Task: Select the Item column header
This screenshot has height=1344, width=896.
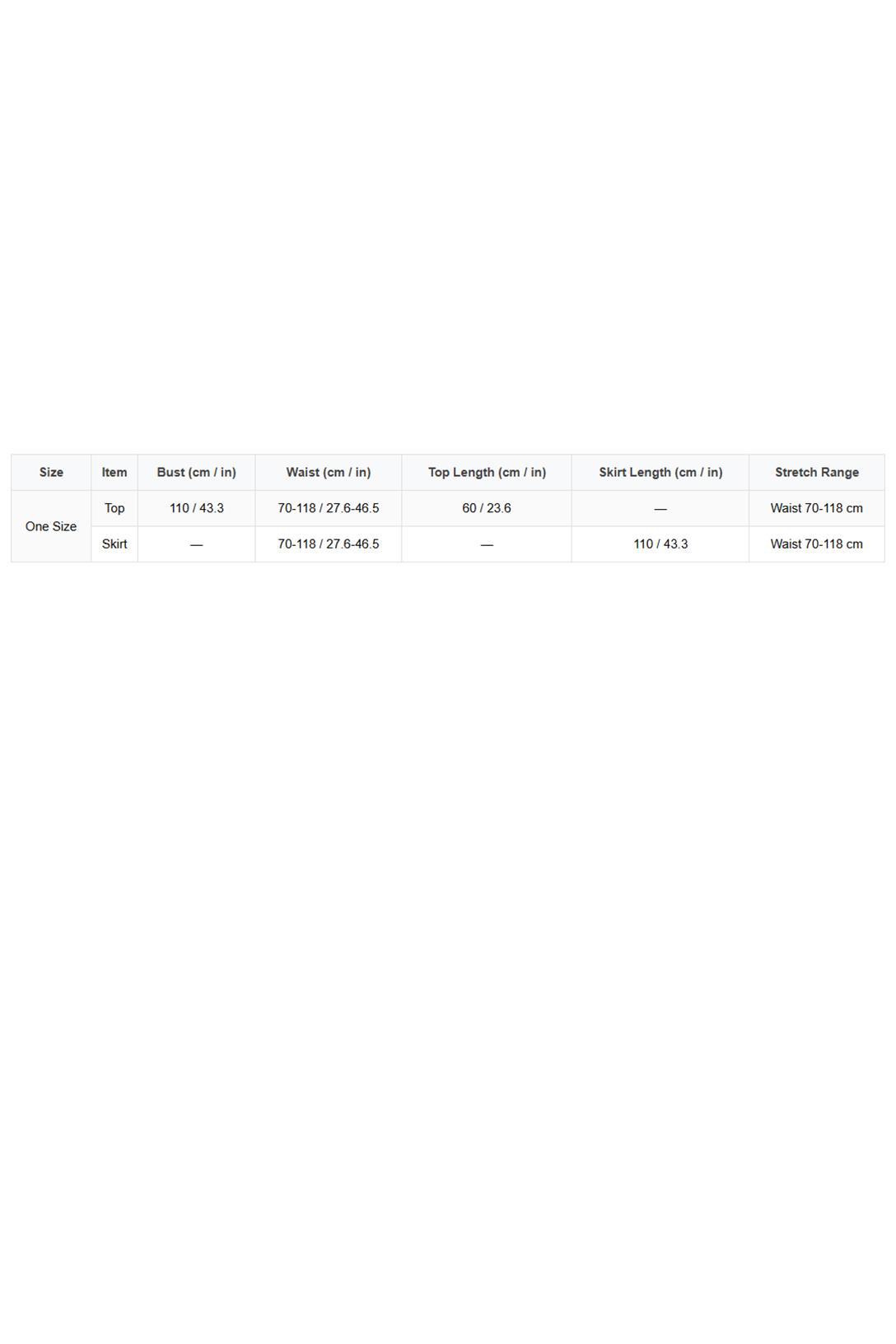Action: (x=114, y=472)
